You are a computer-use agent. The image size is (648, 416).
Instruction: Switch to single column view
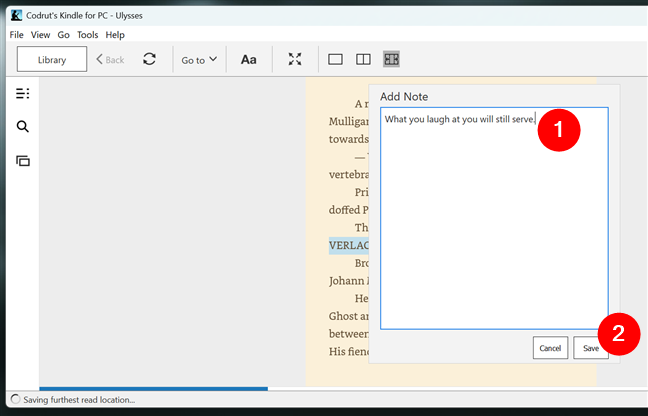point(336,59)
